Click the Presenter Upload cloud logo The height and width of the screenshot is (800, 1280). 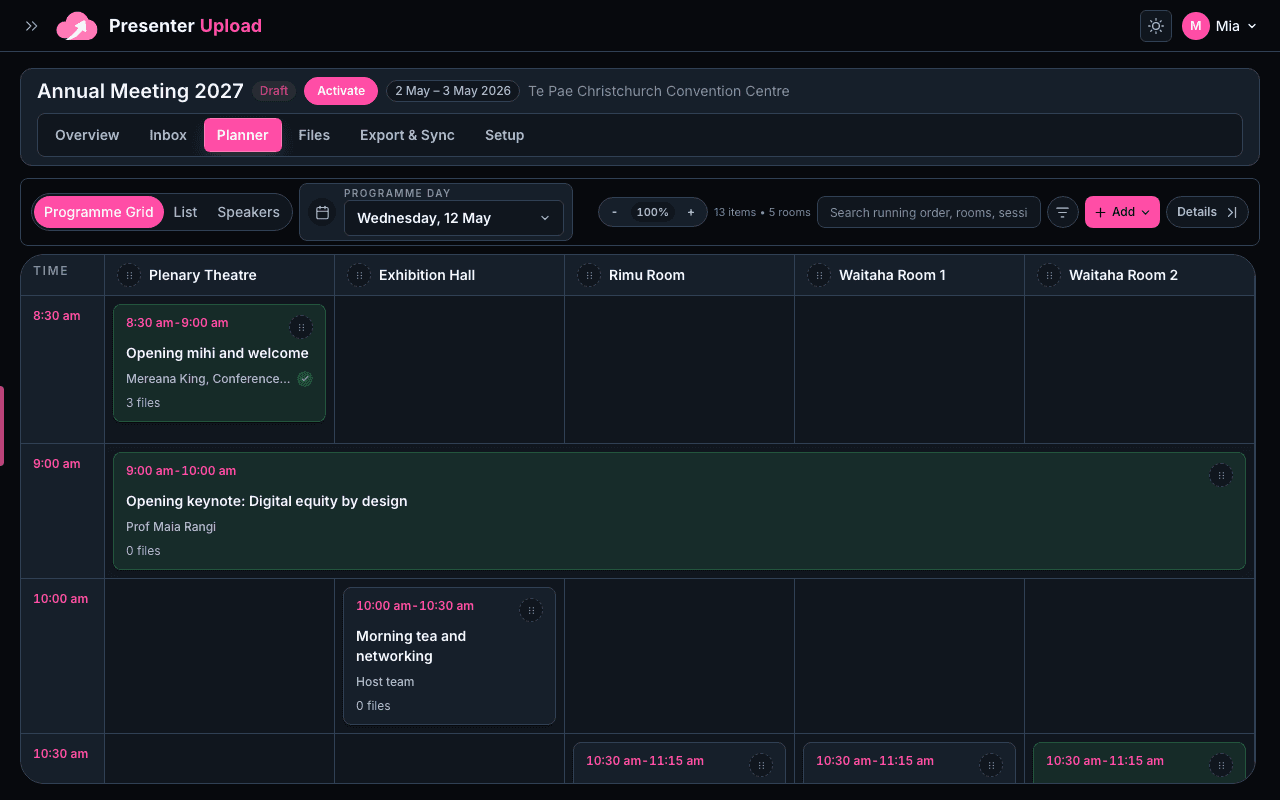tap(77, 26)
